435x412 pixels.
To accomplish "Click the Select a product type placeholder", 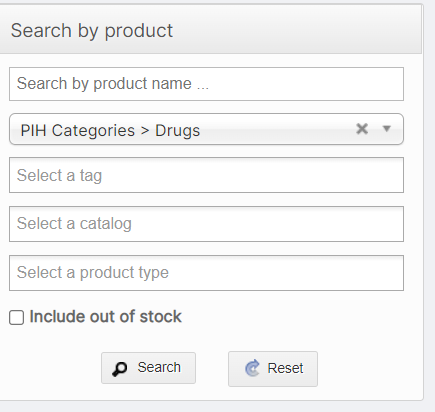I will tap(93, 273).
